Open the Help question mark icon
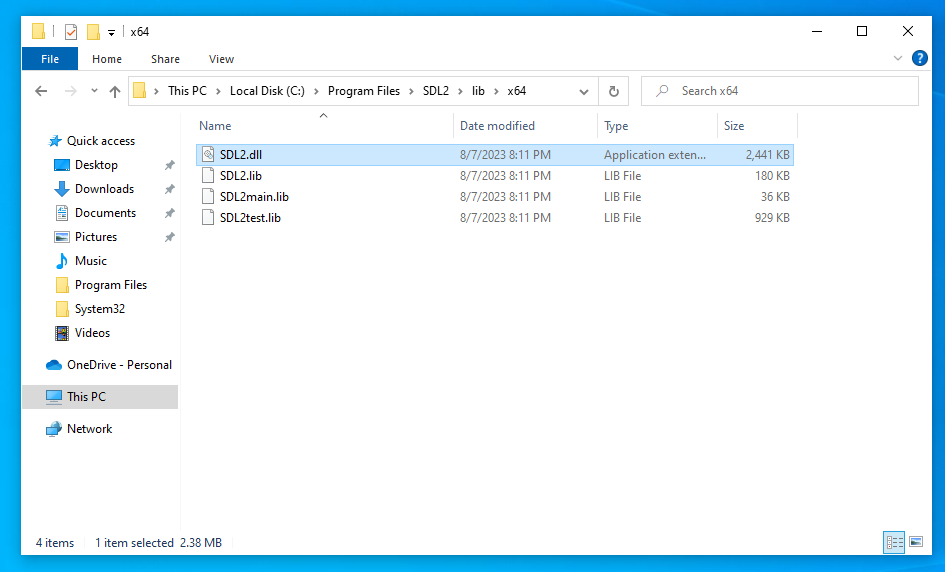The image size is (945, 572). [x=920, y=59]
